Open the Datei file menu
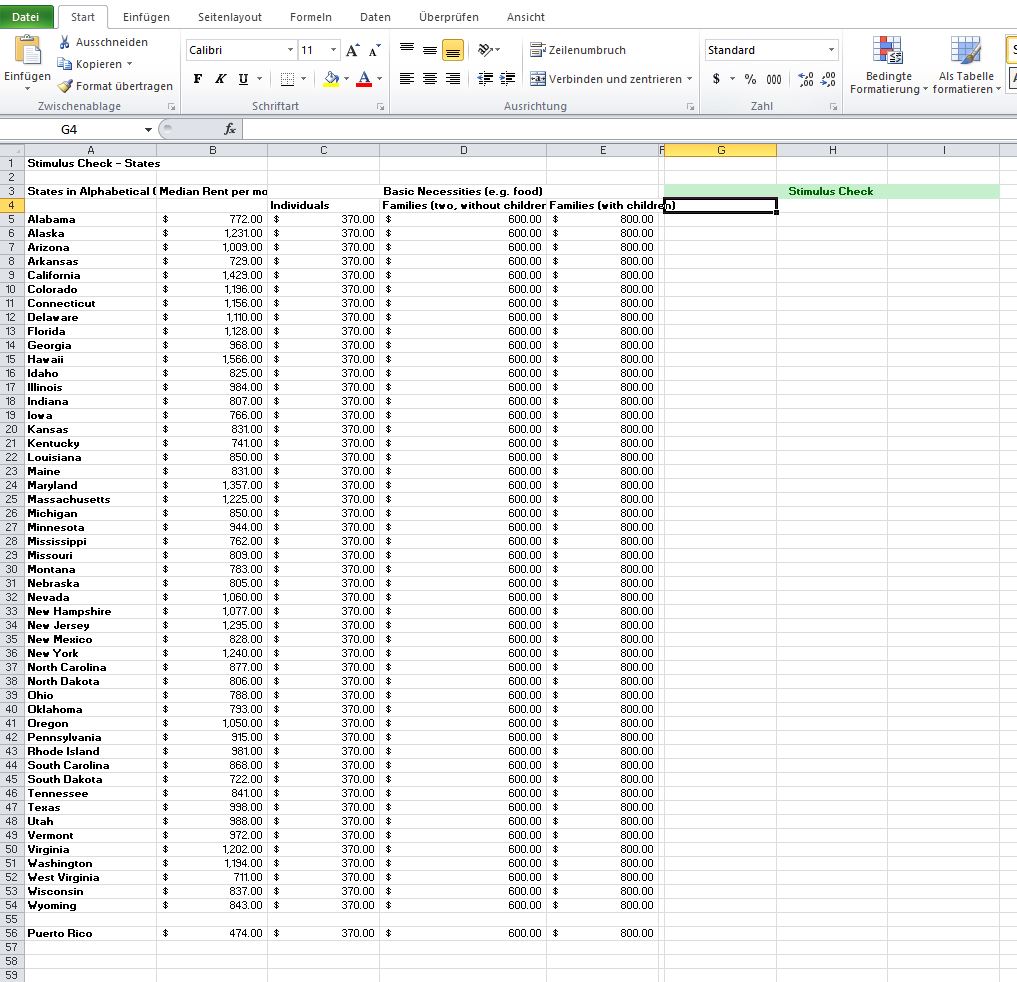Viewport: 1017px width, 982px height. click(26, 17)
